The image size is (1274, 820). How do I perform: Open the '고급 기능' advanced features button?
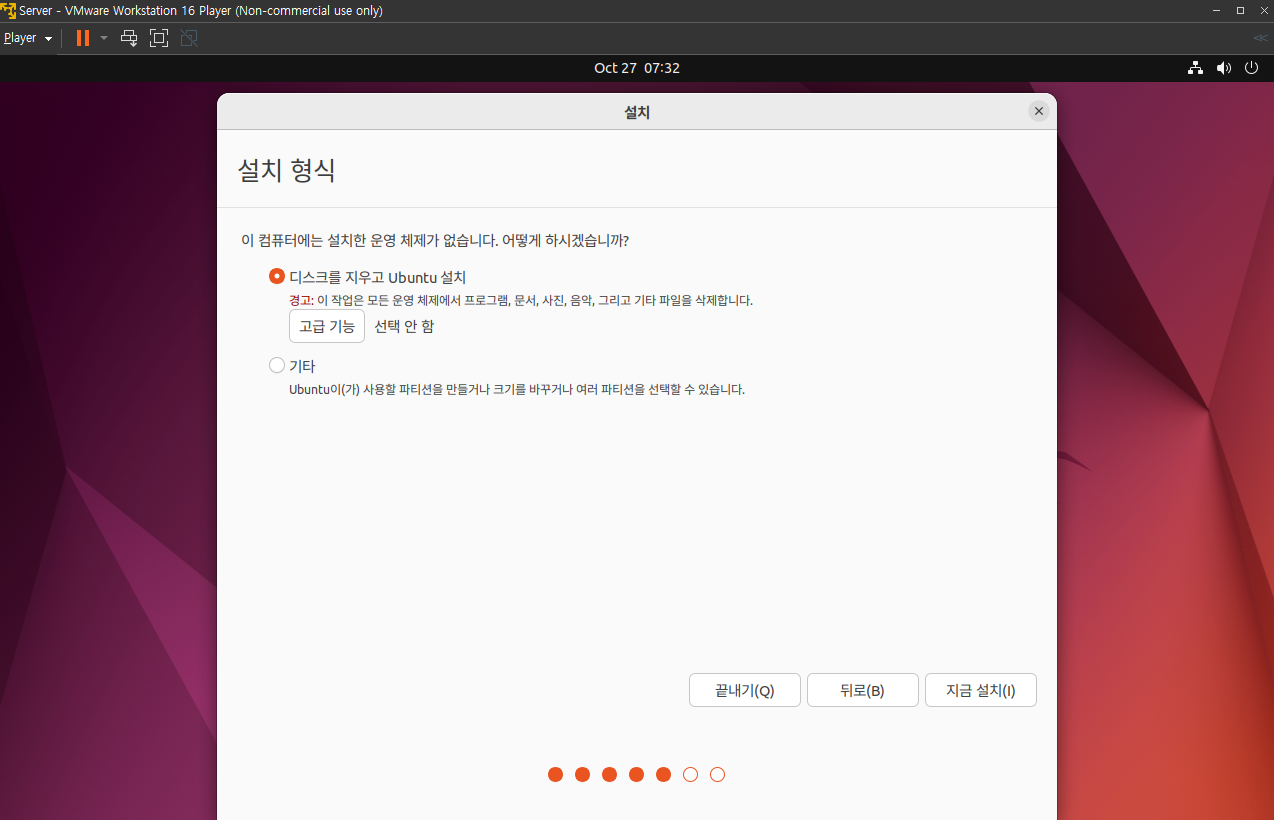click(x=327, y=326)
